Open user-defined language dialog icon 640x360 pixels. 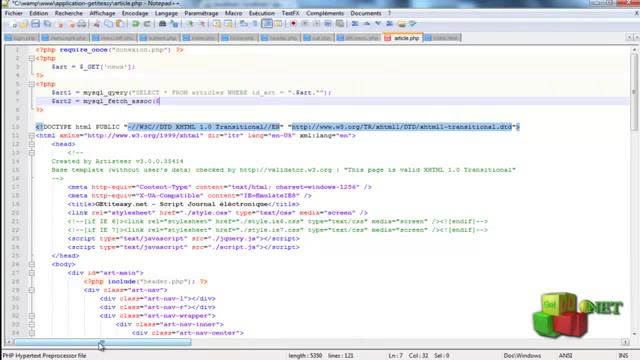point(278,24)
